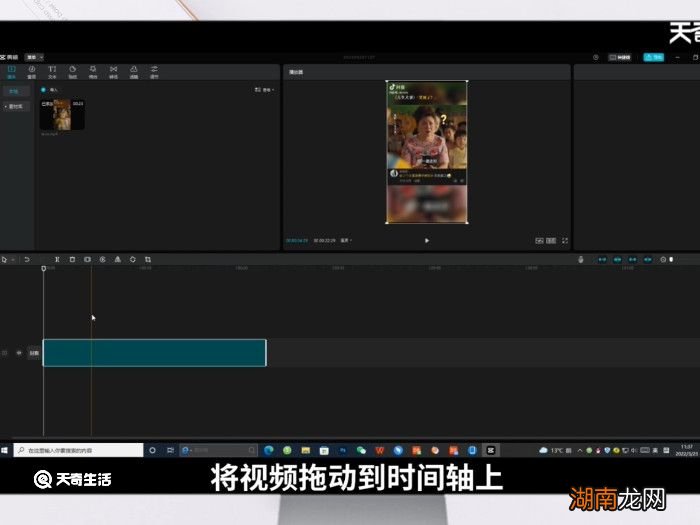Image resolution: width=700 pixels, height=525 pixels.
Task: Open the preview quality dropdown
Action: 346,241
